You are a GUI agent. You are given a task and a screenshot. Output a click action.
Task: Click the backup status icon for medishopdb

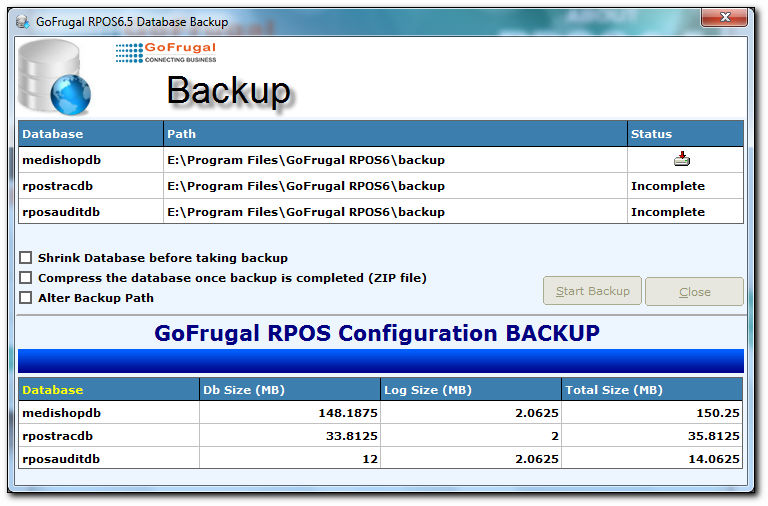pos(681,159)
